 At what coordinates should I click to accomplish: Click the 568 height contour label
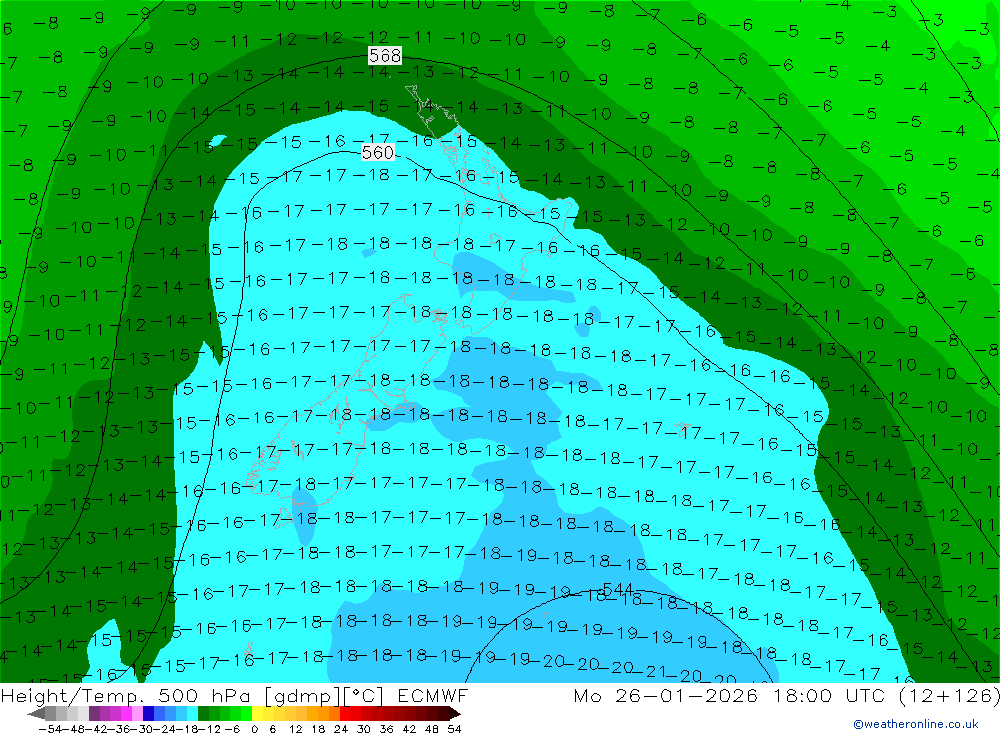(385, 56)
